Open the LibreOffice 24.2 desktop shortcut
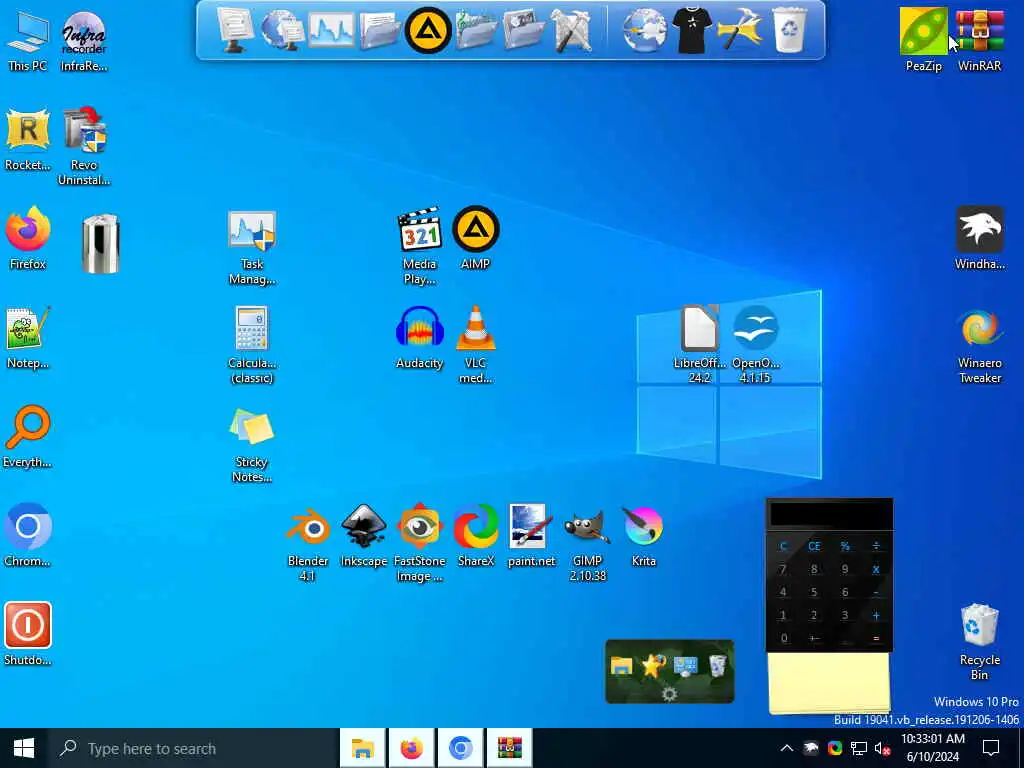 (x=699, y=345)
